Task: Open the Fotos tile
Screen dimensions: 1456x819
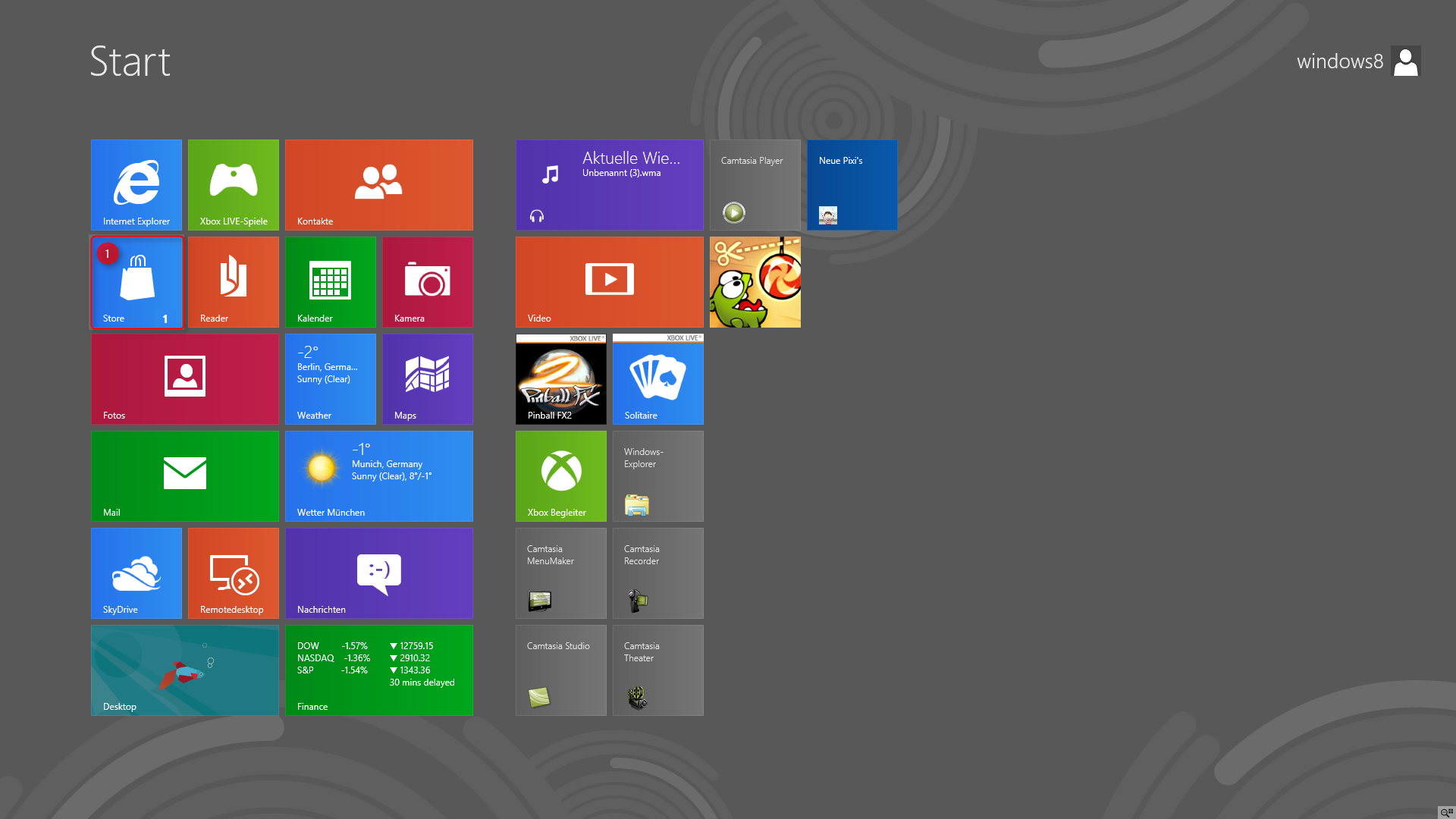Action: tap(185, 379)
